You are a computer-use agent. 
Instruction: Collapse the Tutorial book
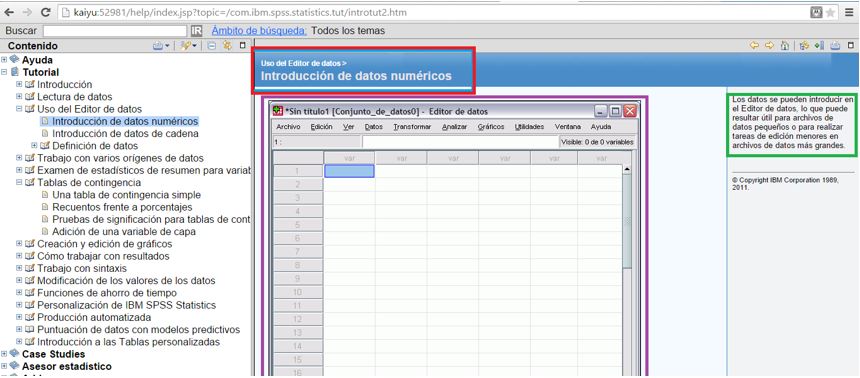point(4,72)
